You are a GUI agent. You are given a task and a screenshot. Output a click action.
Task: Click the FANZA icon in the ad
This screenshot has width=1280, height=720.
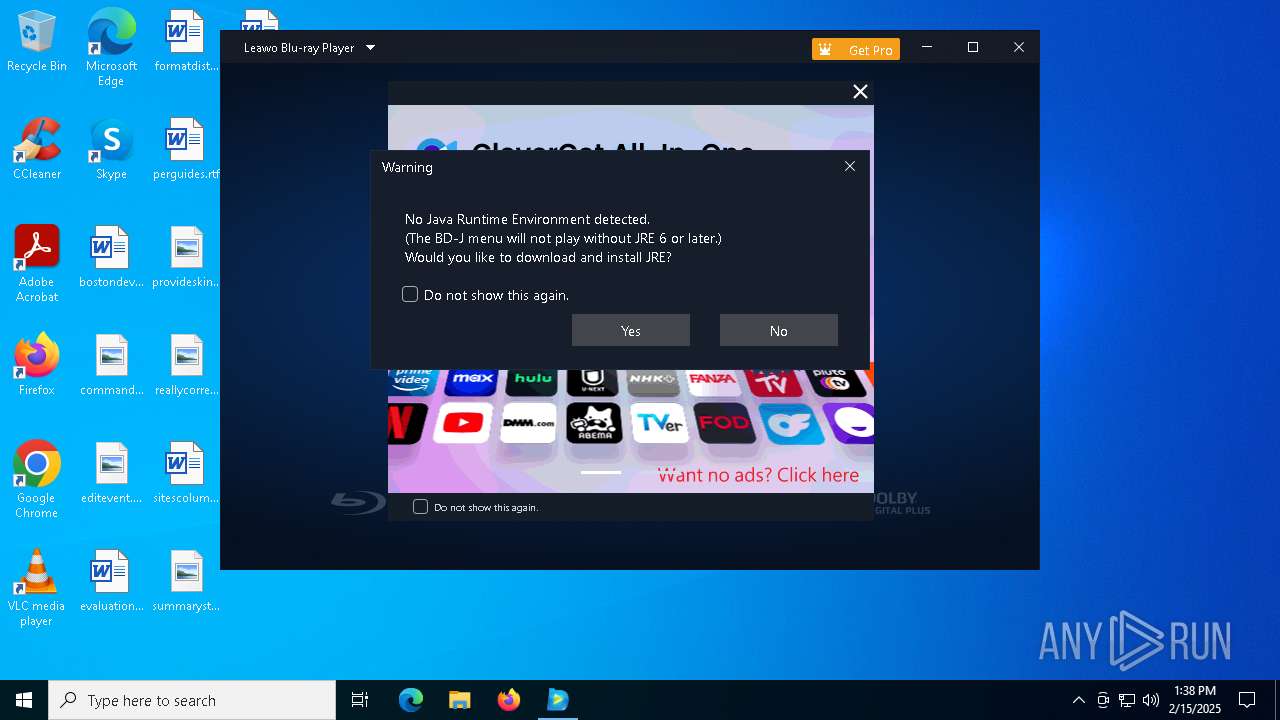[712, 380]
